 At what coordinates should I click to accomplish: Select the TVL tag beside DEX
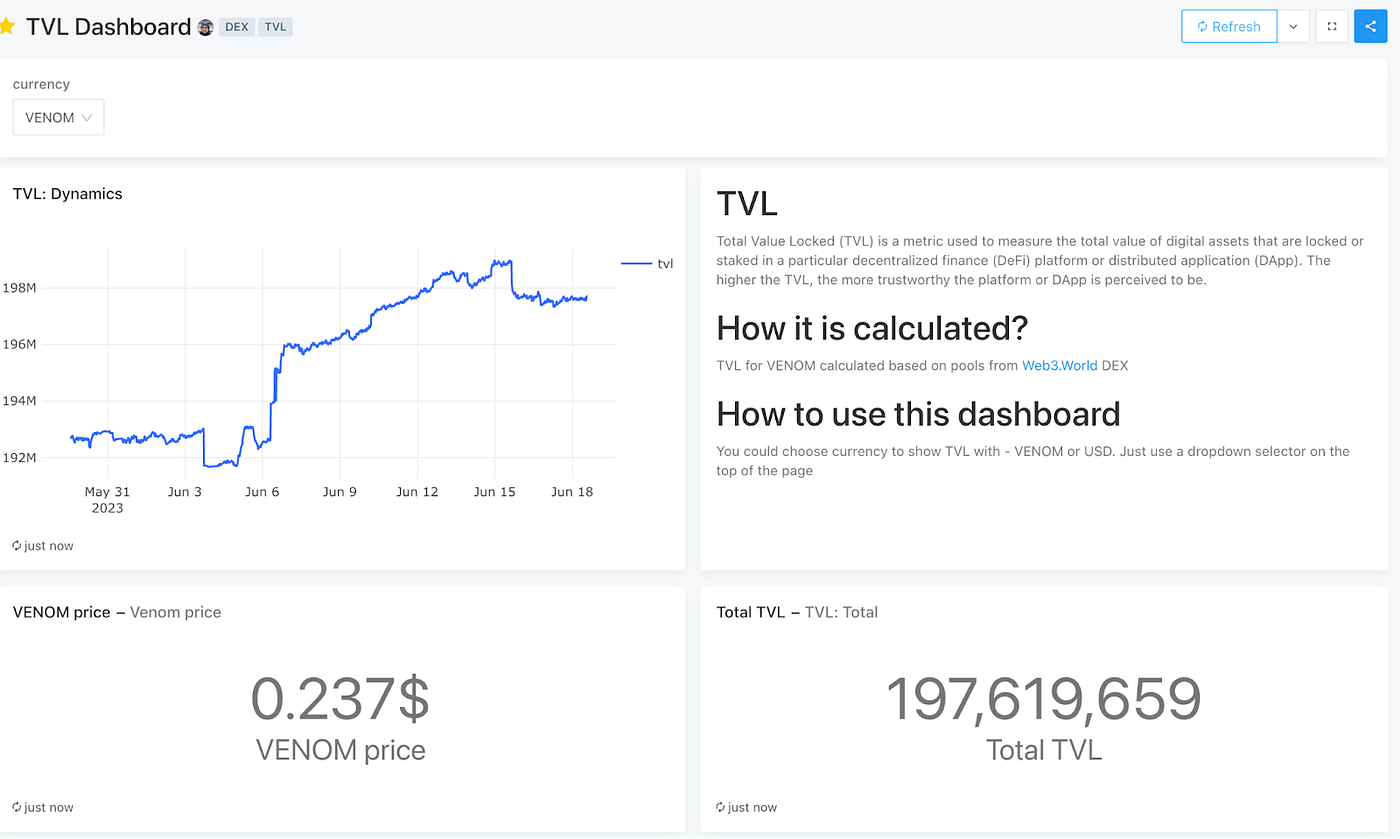(x=275, y=27)
